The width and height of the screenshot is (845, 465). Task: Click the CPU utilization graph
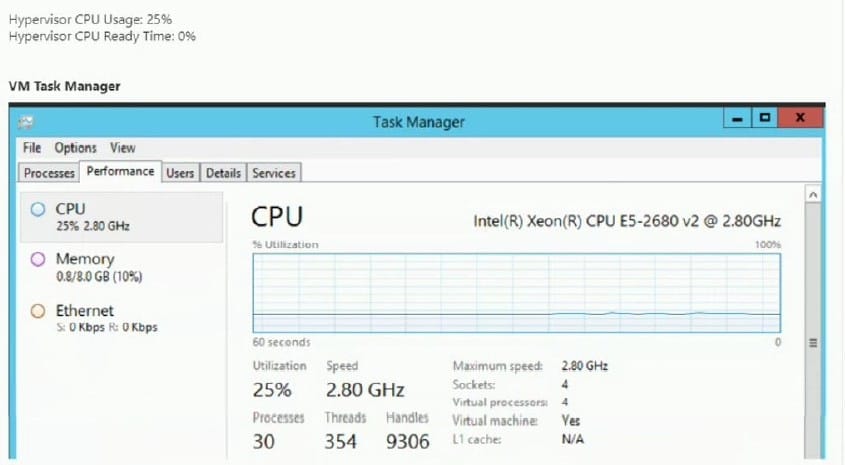516,292
